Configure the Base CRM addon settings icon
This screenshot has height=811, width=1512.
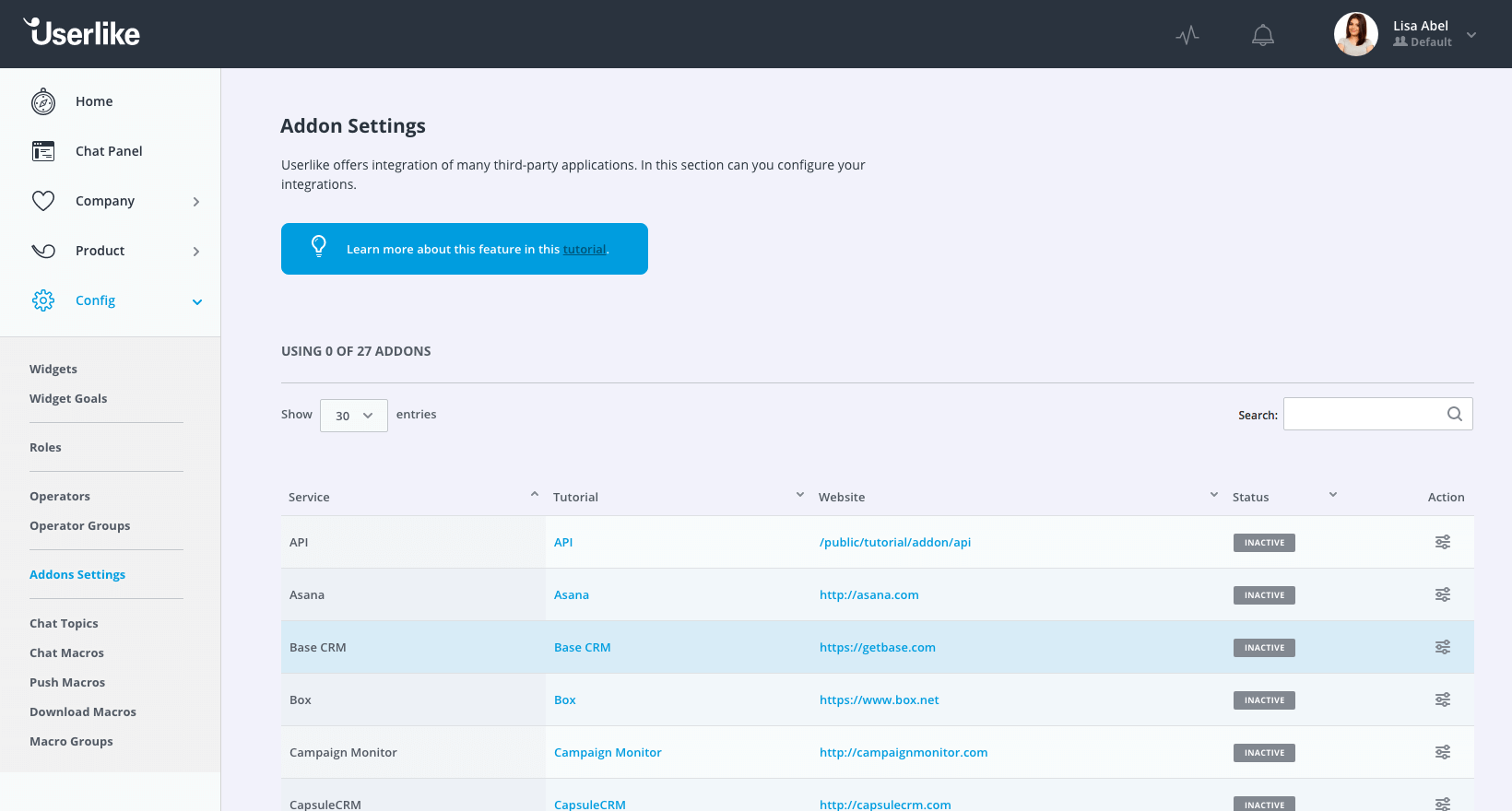[1443, 647]
